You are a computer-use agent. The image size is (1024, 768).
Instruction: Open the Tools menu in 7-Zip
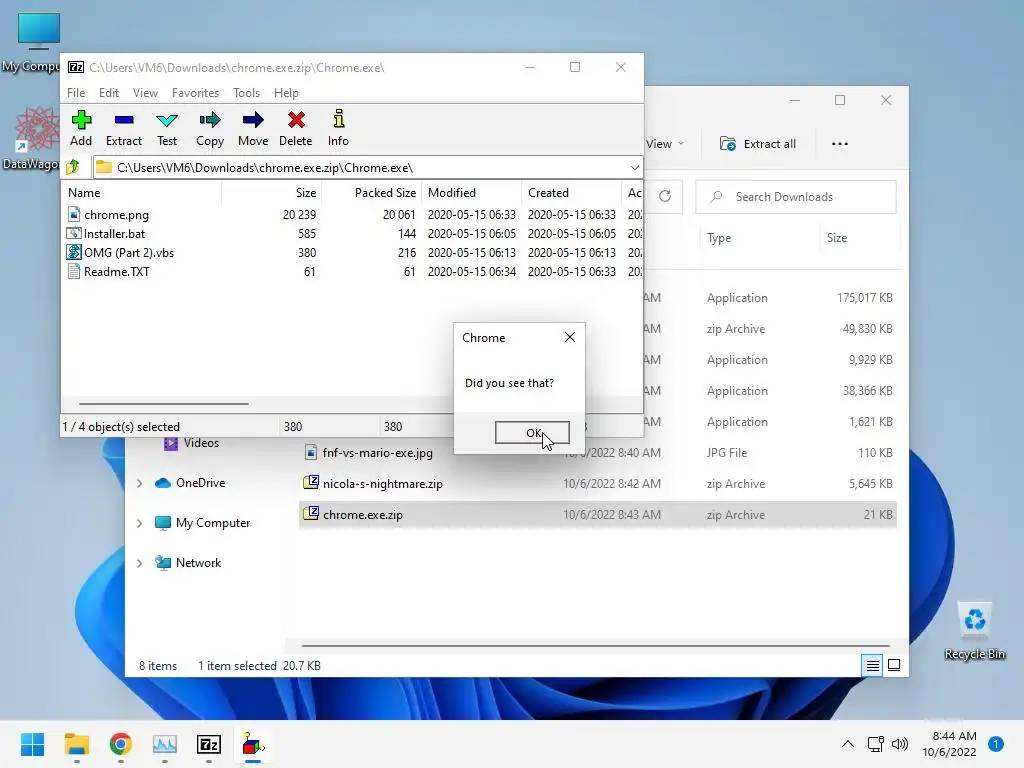246,93
